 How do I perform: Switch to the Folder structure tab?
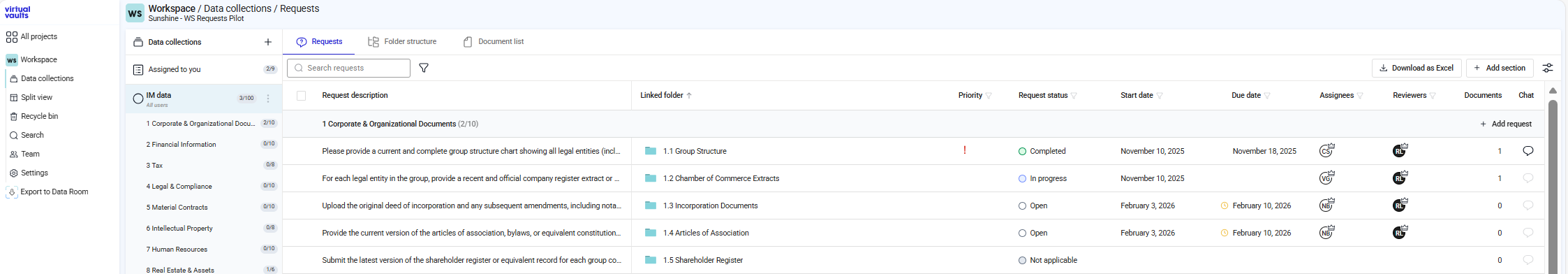[x=402, y=42]
